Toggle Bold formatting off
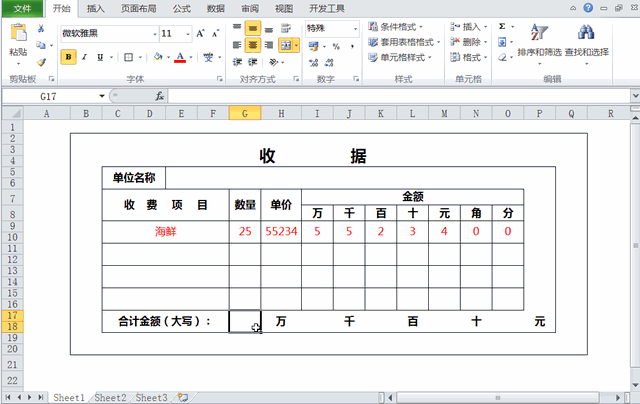Image resolution: width=640 pixels, height=404 pixels. tap(69, 57)
